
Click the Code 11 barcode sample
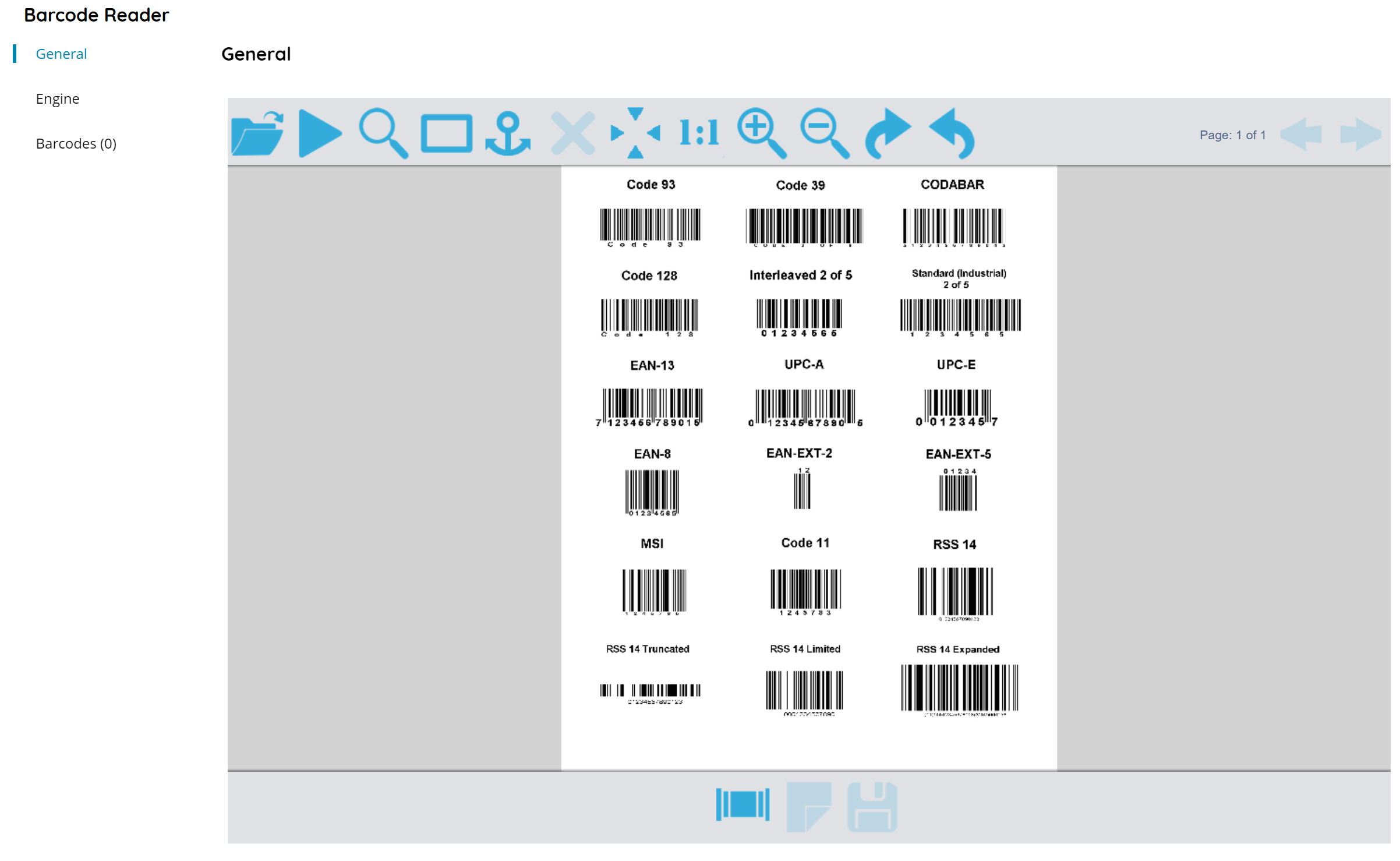(x=805, y=592)
